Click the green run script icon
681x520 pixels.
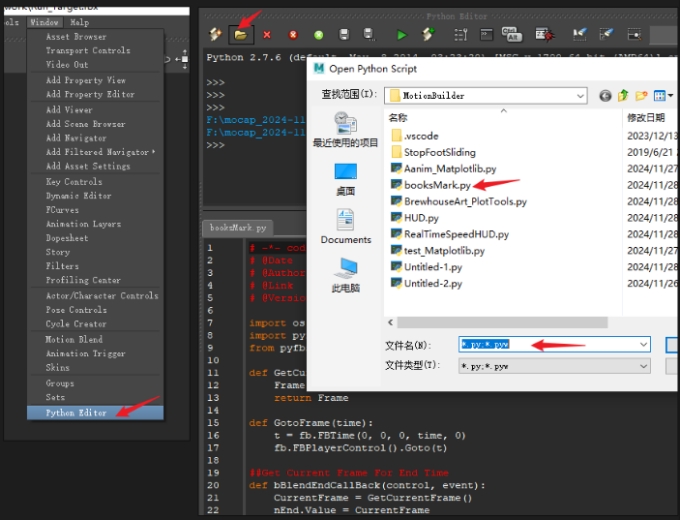point(402,34)
